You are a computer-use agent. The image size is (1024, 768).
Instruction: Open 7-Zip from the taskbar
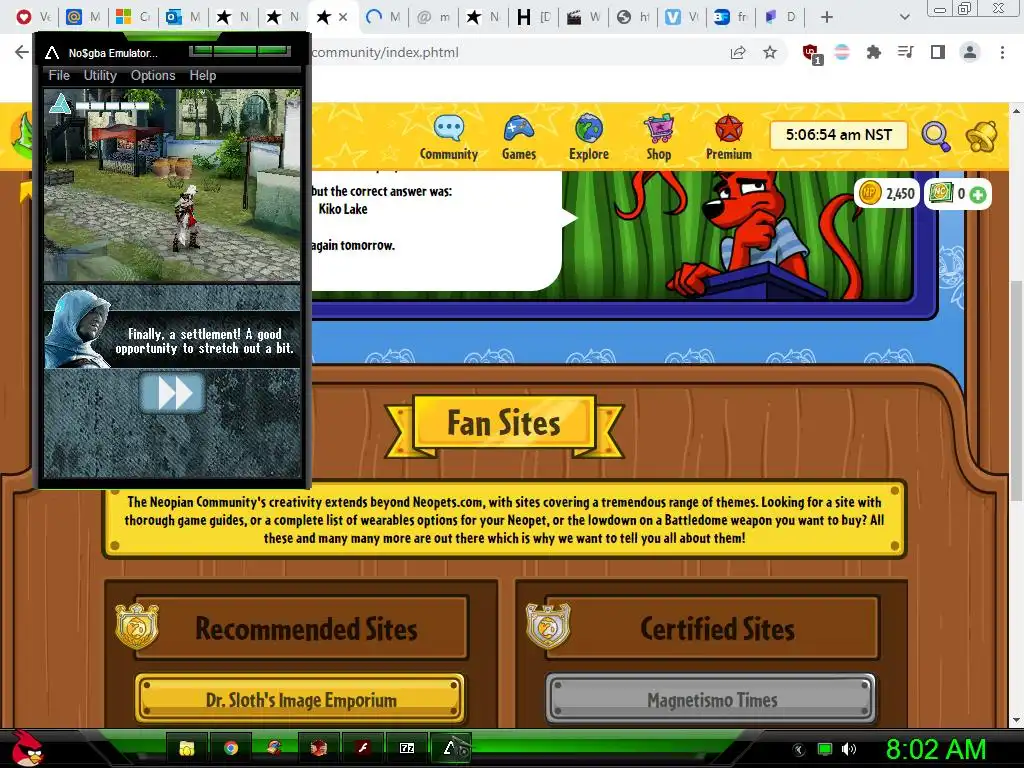pos(406,748)
